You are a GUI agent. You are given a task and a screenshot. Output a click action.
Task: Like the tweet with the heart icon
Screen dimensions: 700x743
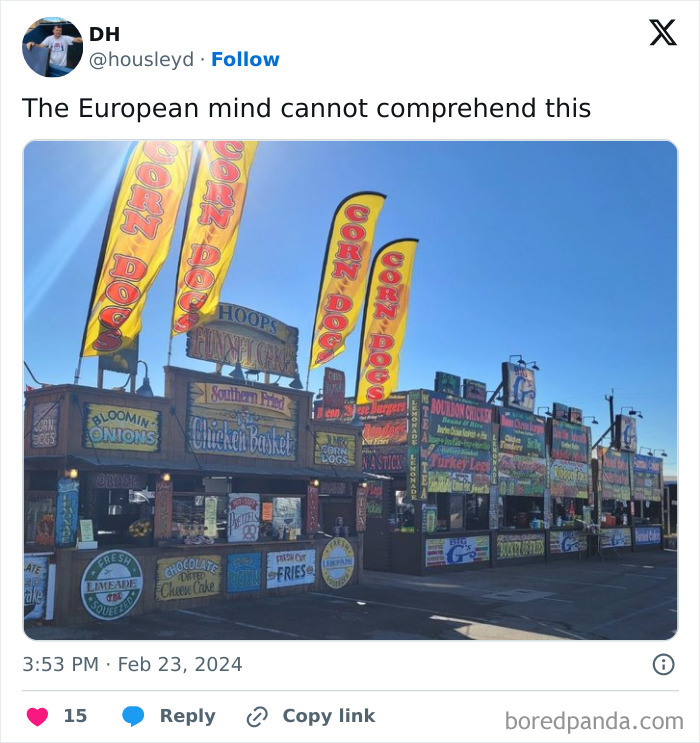37,716
